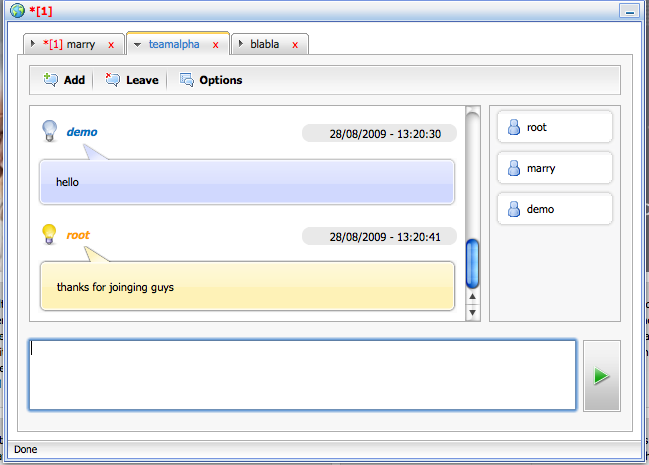The width and height of the screenshot is (649, 465).
Task: Click the user avatar icon for demo
Action: (x=514, y=209)
